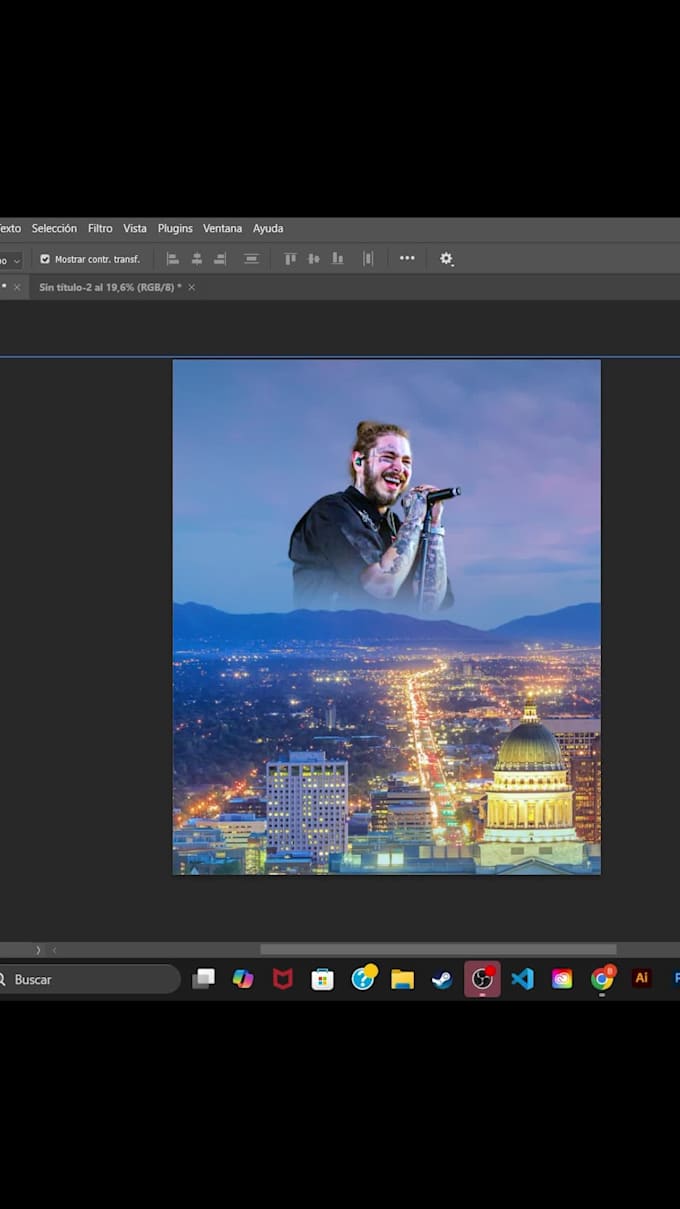Open Steam from the taskbar

[x=442, y=979]
